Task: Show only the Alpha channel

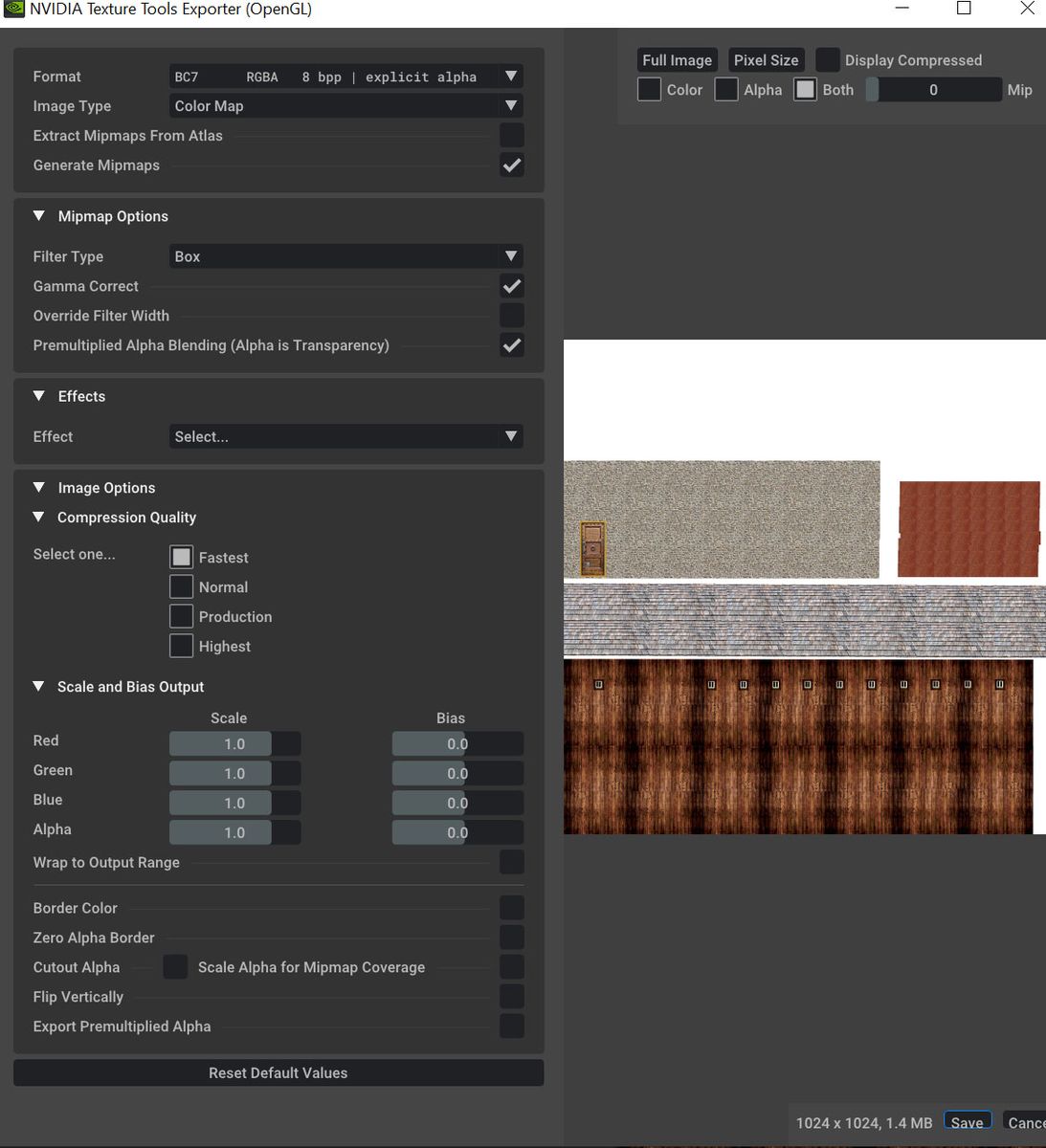Action: pos(727,90)
